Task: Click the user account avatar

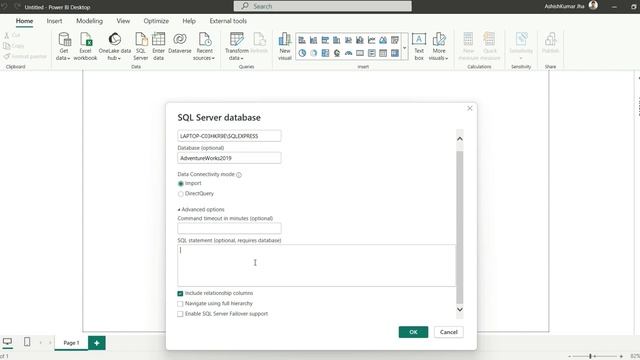Action: [x=593, y=5]
